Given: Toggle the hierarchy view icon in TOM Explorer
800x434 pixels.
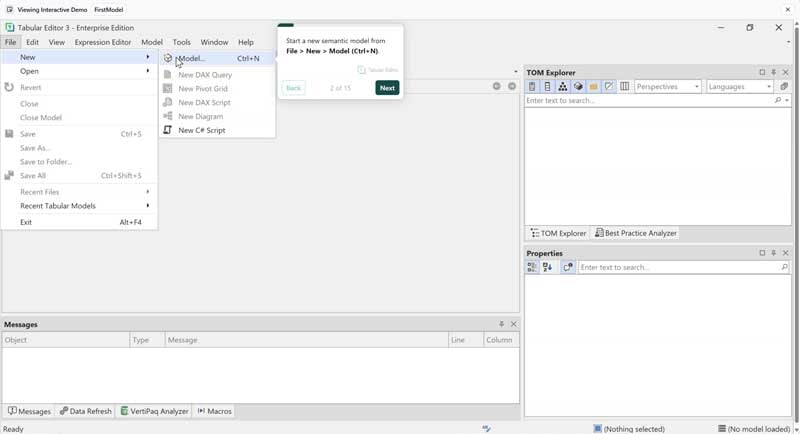Looking at the screenshot, I should click(563, 87).
